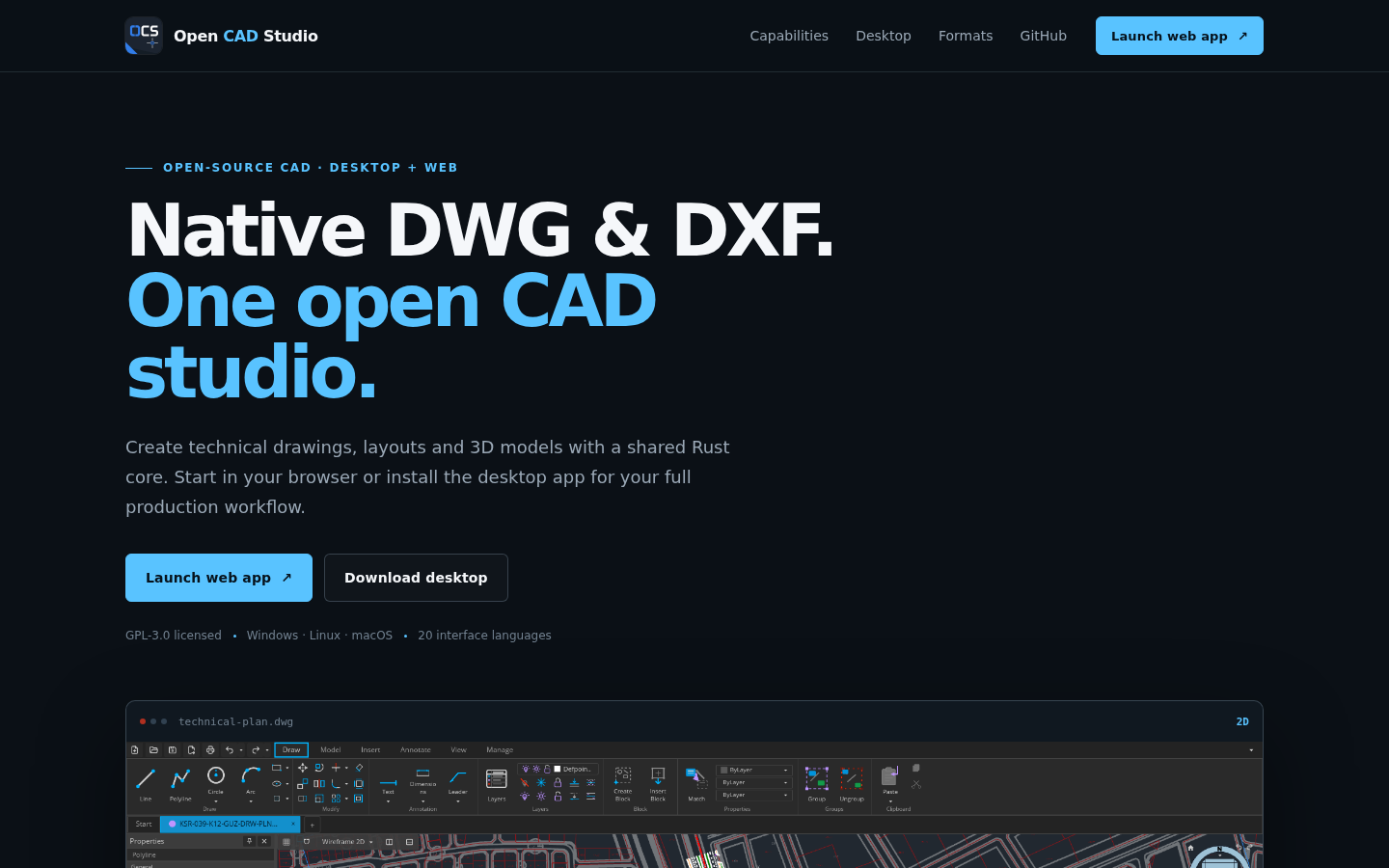The height and width of the screenshot is (868, 1389).
Task: Add a new document tab
Action: [313, 825]
